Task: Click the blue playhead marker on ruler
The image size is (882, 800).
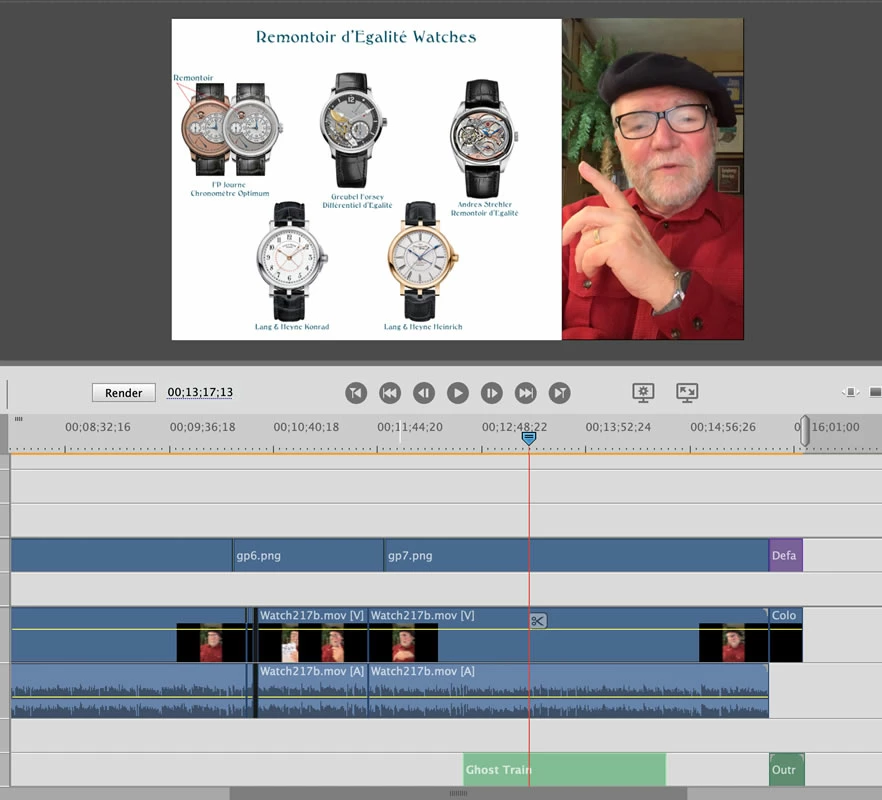Action: click(528, 438)
